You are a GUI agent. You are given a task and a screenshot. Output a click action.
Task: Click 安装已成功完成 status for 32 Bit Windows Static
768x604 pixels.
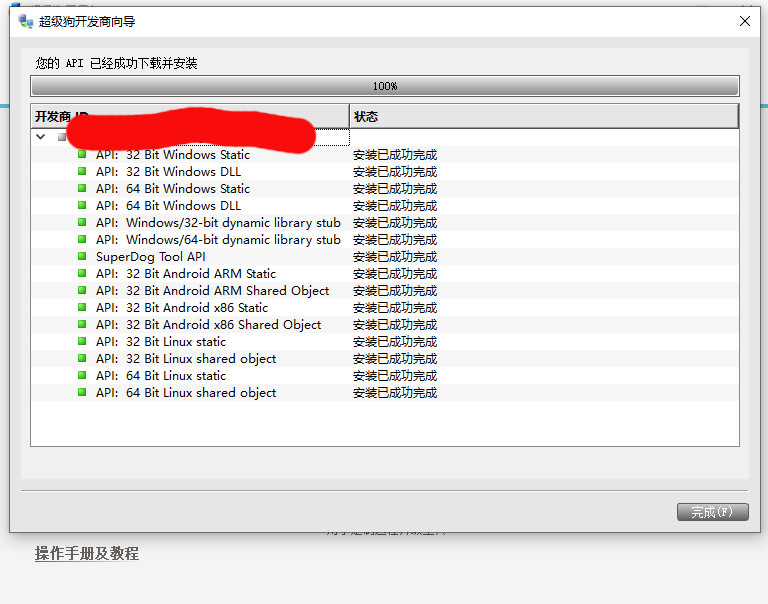(395, 155)
